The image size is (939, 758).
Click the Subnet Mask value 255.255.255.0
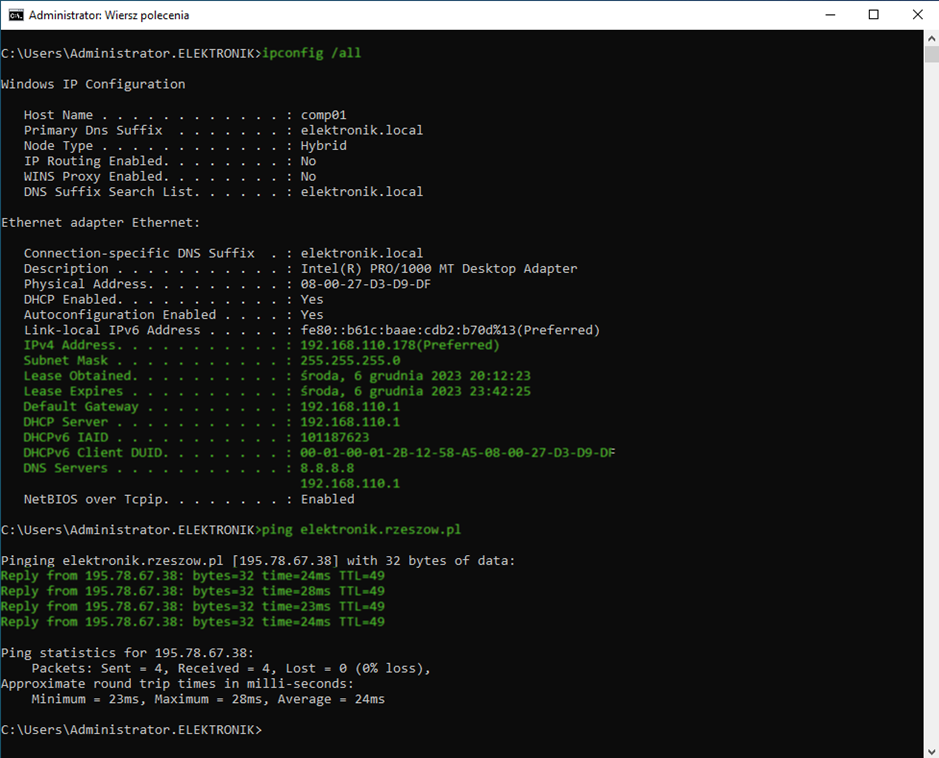[350, 360]
